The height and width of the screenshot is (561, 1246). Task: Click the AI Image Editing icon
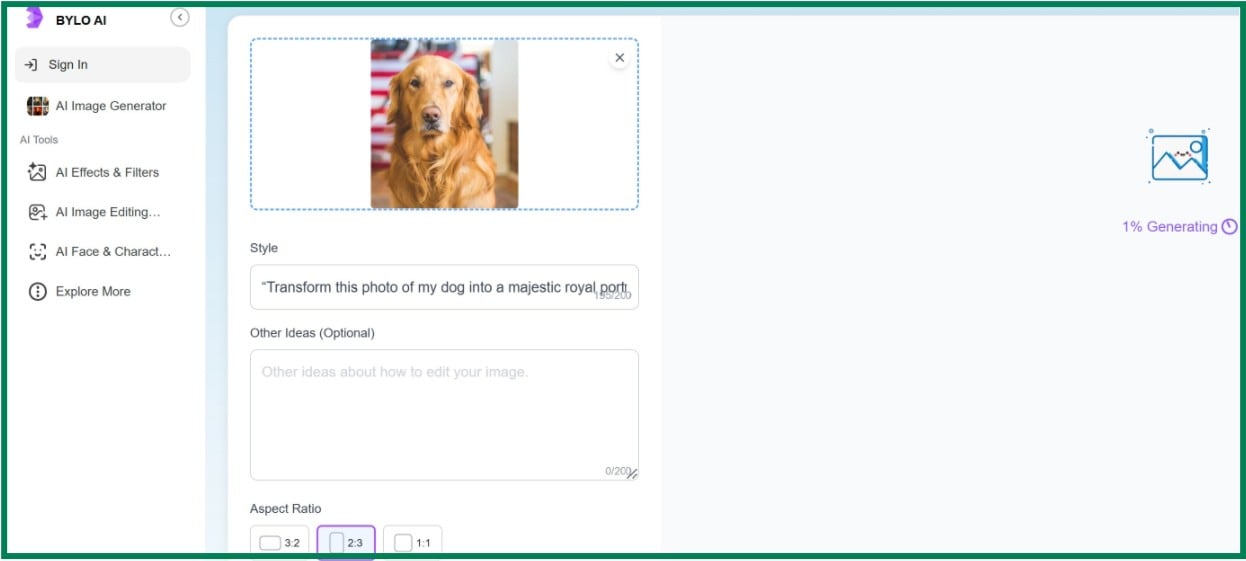[x=38, y=212]
